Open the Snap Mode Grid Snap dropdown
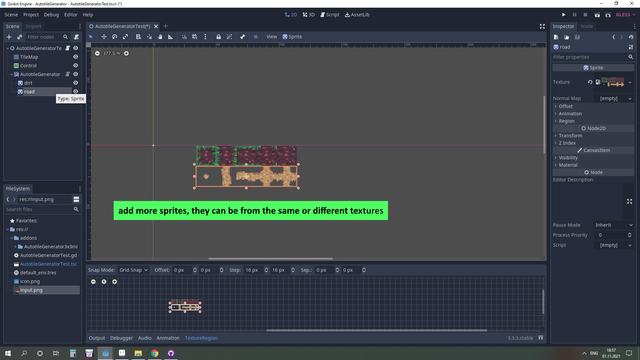 [x=133, y=270]
